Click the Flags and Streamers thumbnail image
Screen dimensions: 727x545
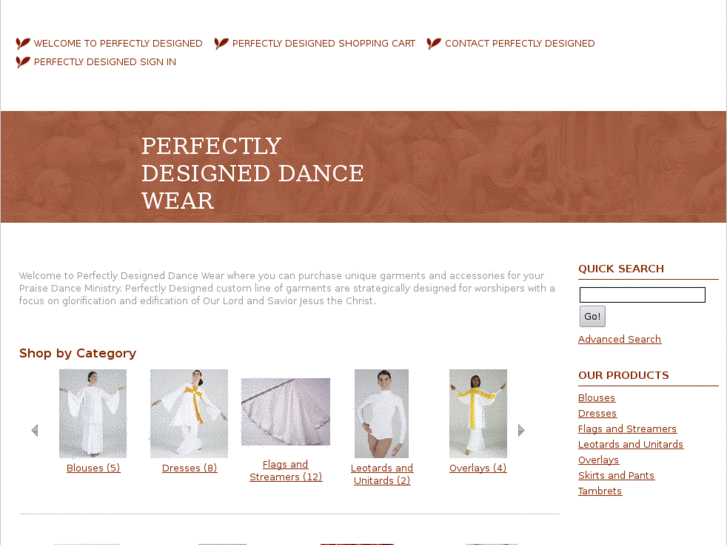click(x=286, y=412)
